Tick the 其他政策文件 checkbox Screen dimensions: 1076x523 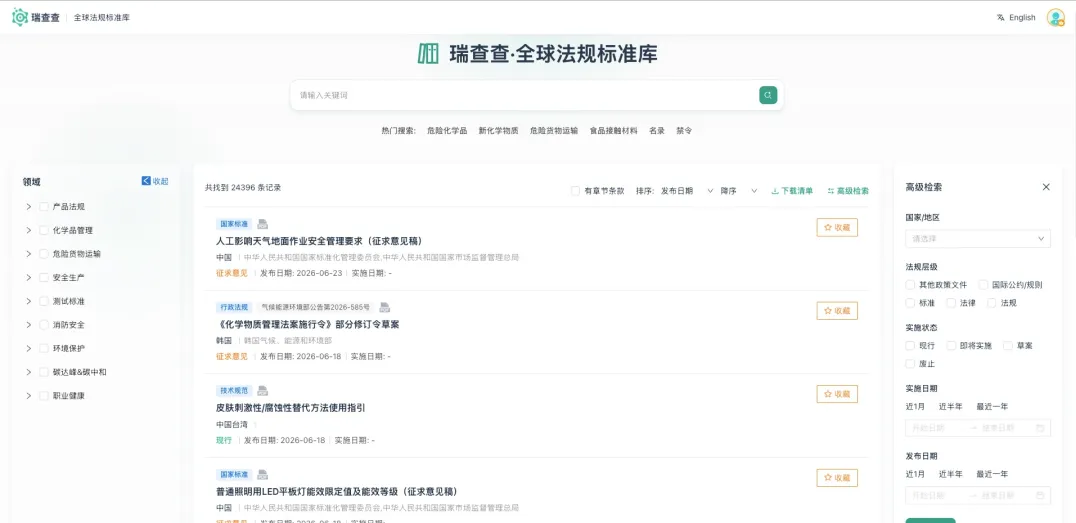[910, 284]
